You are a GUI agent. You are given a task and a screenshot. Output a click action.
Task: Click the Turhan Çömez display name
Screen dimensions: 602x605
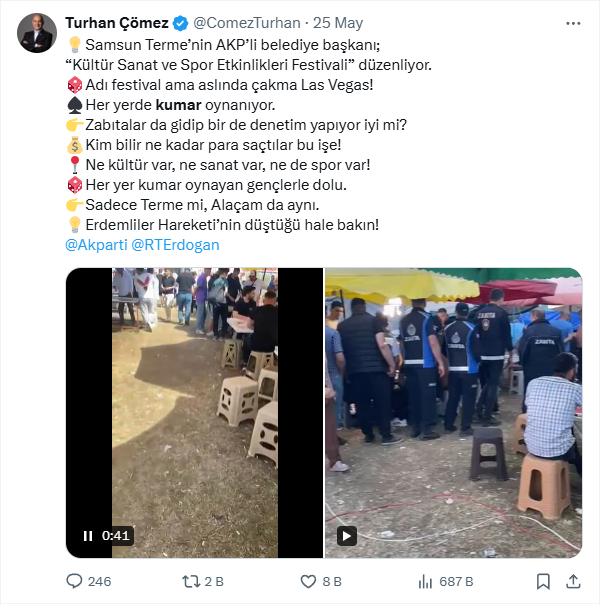click(x=118, y=23)
